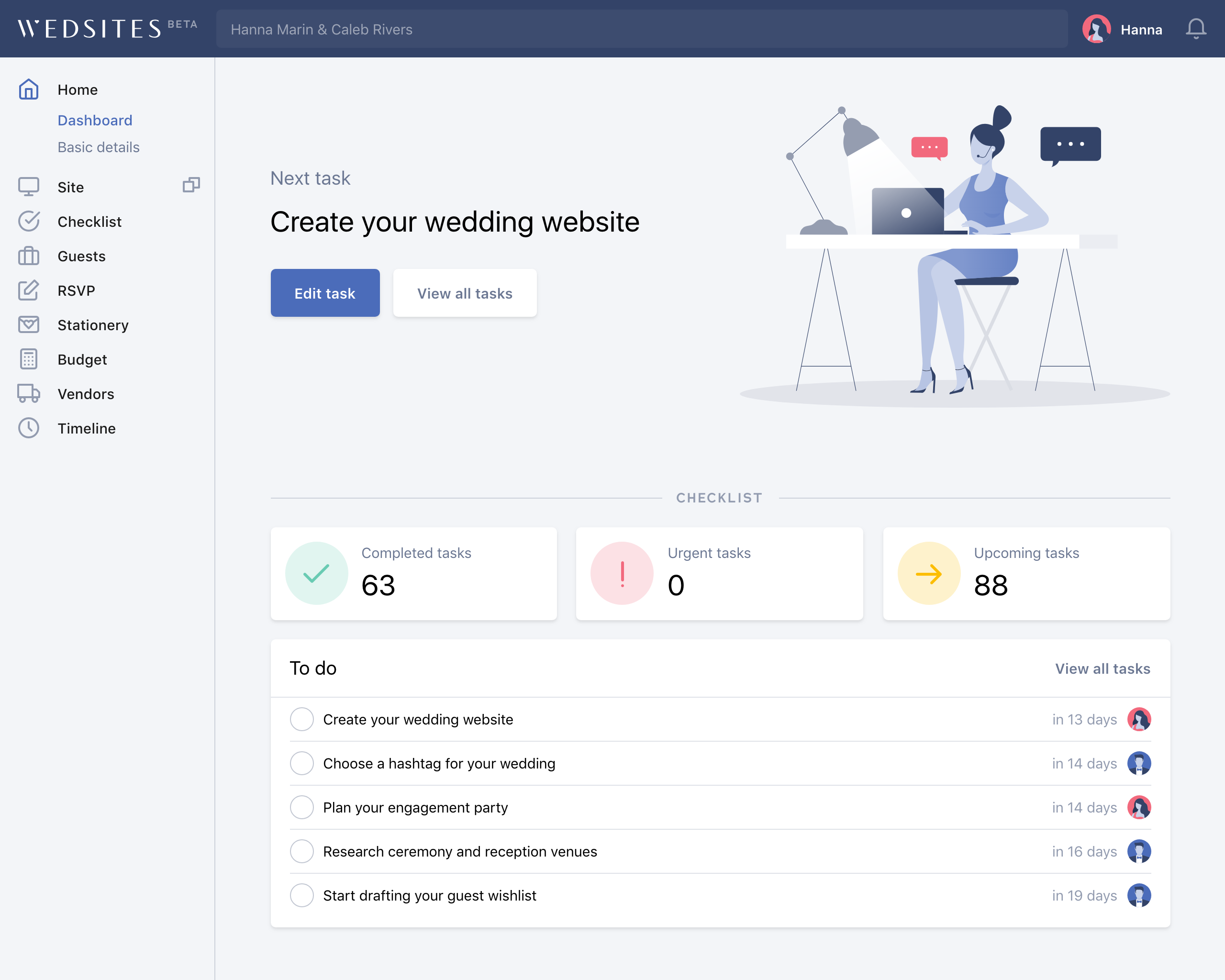Mark Create your wedding website as complete
The height and width of the screenshot is (980, 1225).
coord(302,719)
